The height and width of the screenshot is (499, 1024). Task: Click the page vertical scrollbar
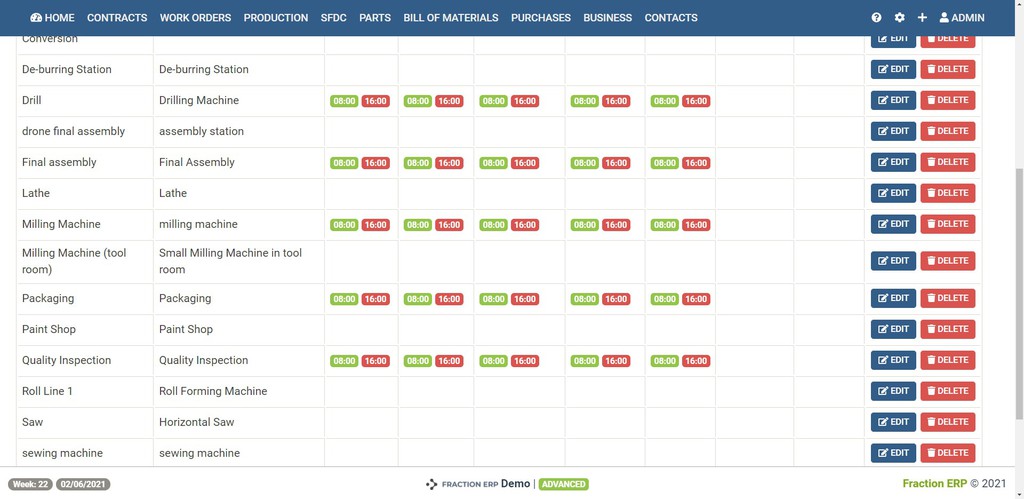click(x=1019, y=294)
